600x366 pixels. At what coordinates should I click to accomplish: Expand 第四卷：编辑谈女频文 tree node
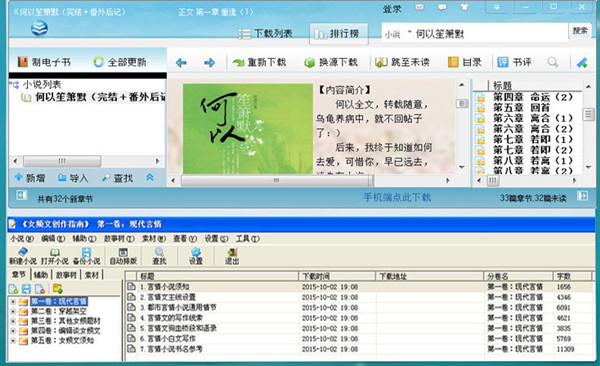click(13, 331)
